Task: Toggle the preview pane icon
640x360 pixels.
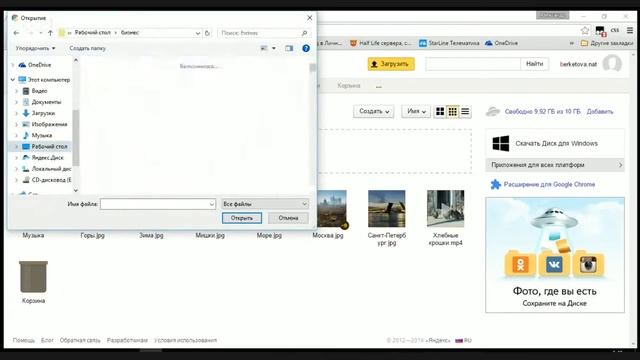Action: 289,48
